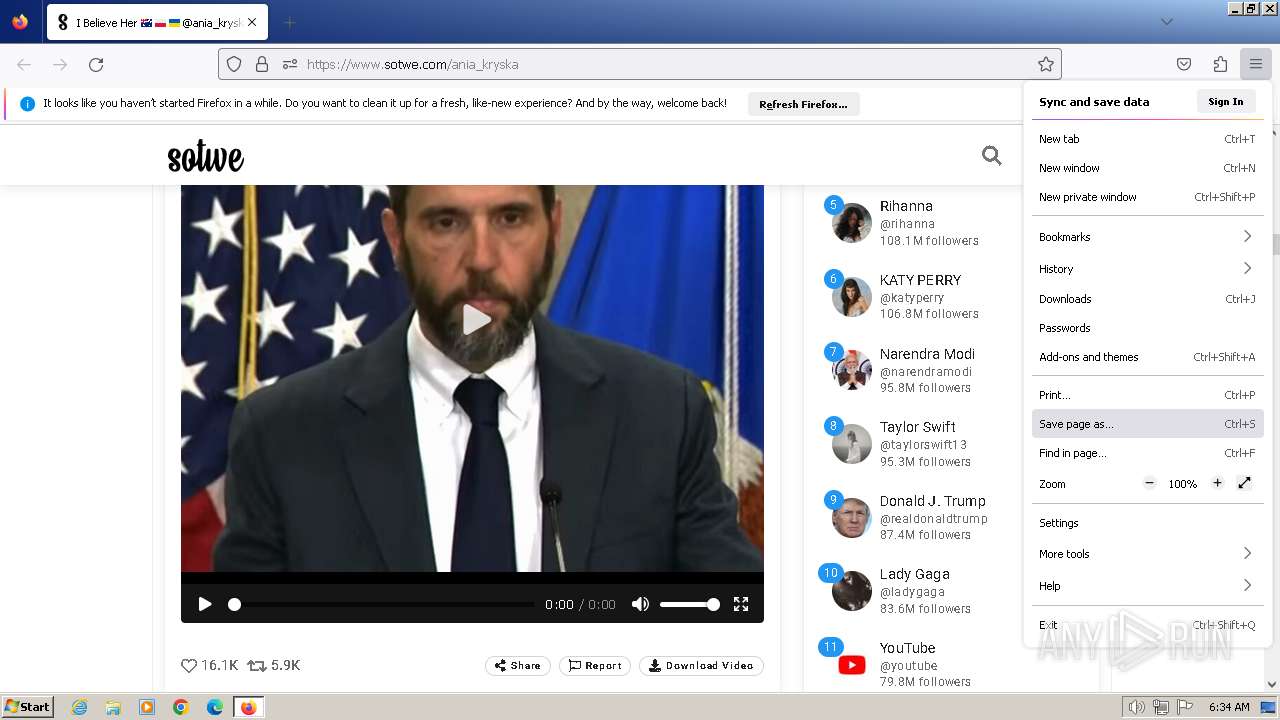Launch Internet Explorer from taskbar
Screen dimensions: 1280x720
point(80,707)
